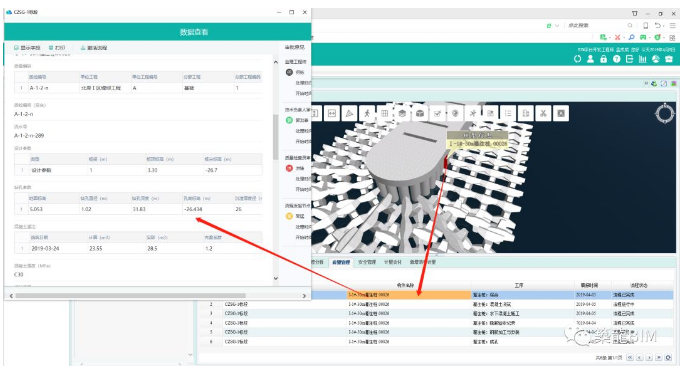Open the browser hamburger menu icon
Screen dimensions: 684x369
tap(673, 25)
